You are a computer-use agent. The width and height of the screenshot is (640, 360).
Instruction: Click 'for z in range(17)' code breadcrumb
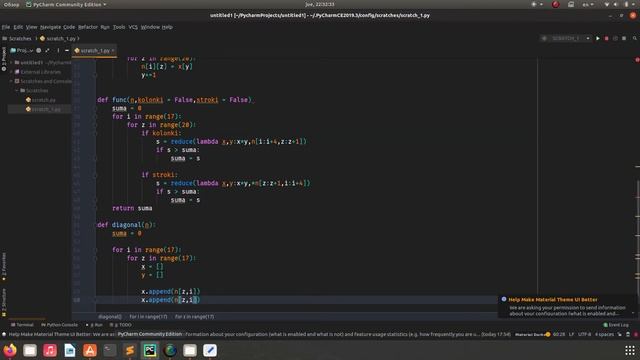(194, 317)
